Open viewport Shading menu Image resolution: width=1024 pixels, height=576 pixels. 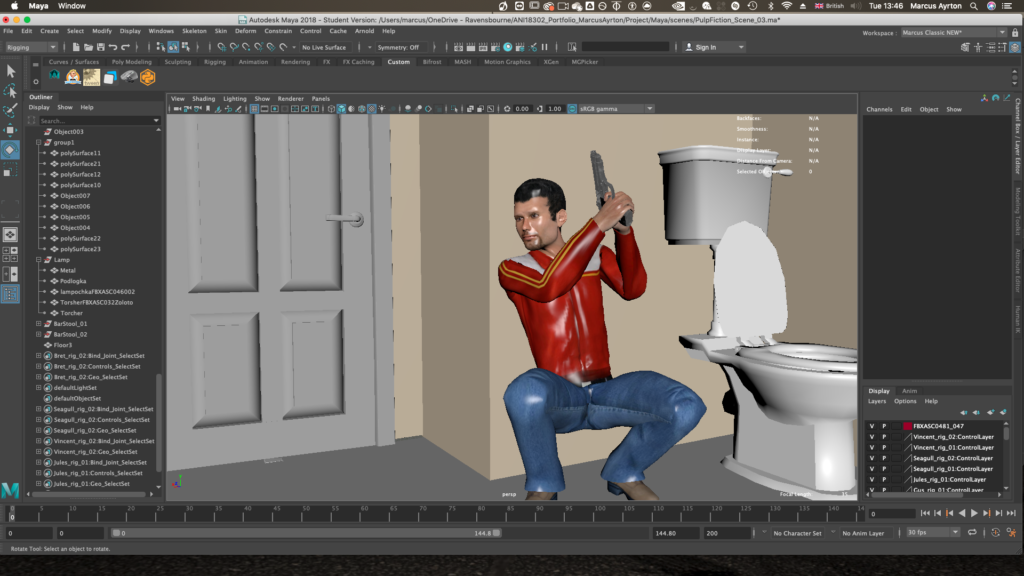[x=203, y=99]
